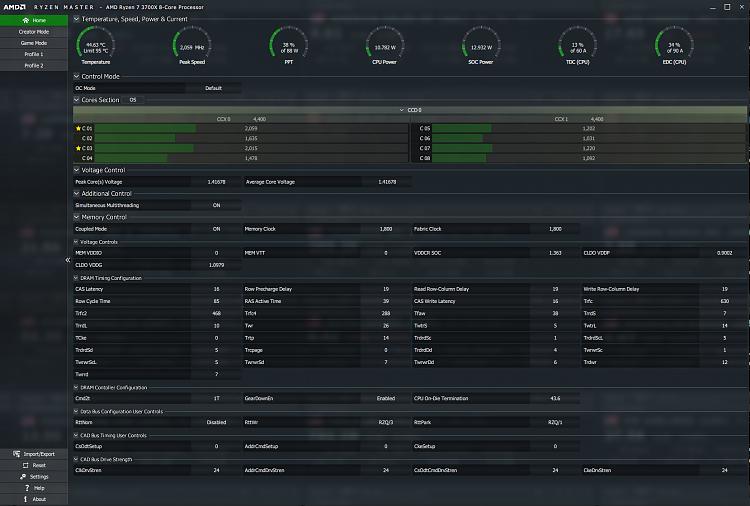750x506 pixels.
Task: Collapse CAD Bus Timing User Controls
Action: [x=76, y=435]
